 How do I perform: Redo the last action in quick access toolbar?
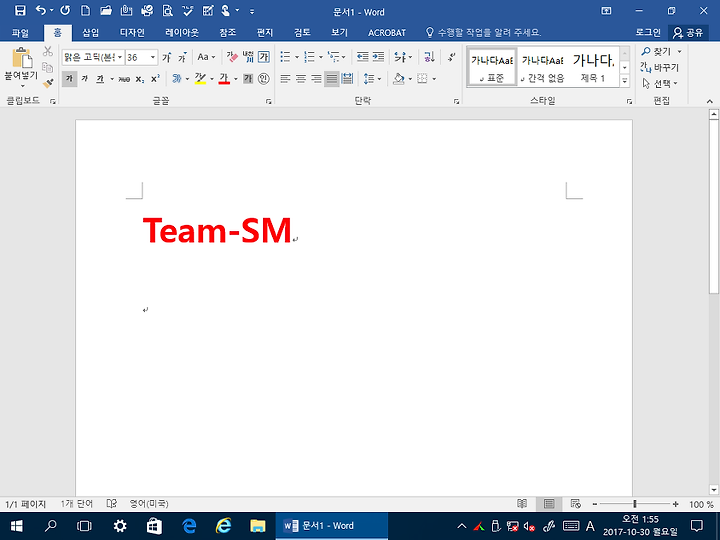(65, 10)
